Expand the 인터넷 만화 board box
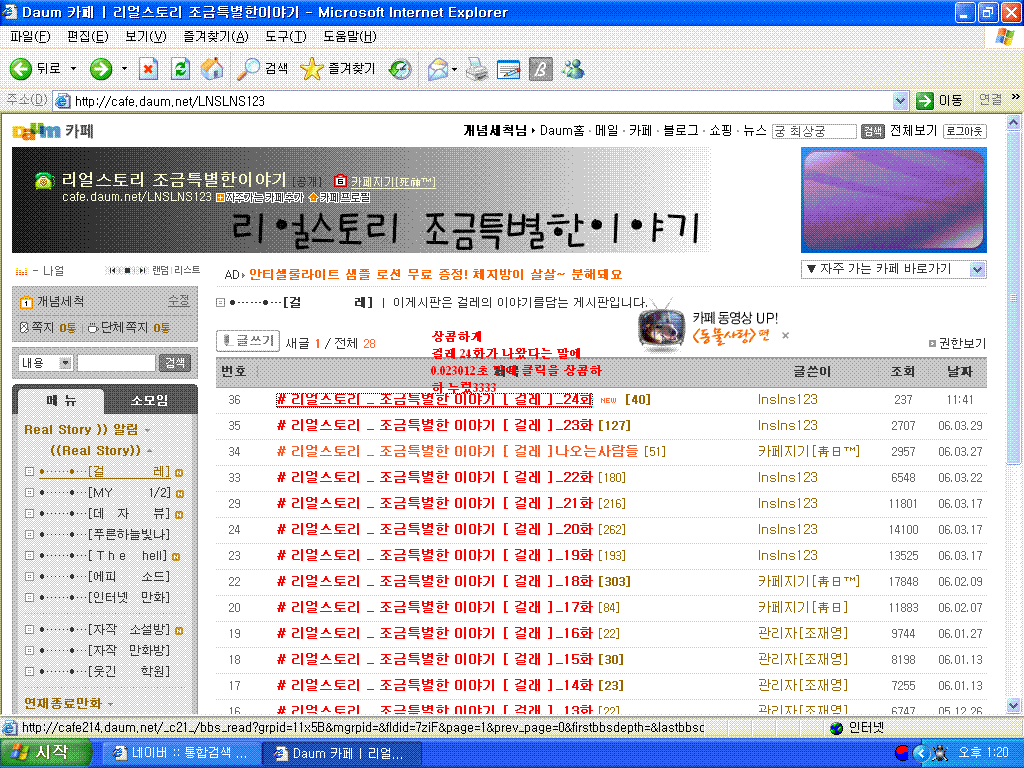The image size is (1024, 768). 29,597
